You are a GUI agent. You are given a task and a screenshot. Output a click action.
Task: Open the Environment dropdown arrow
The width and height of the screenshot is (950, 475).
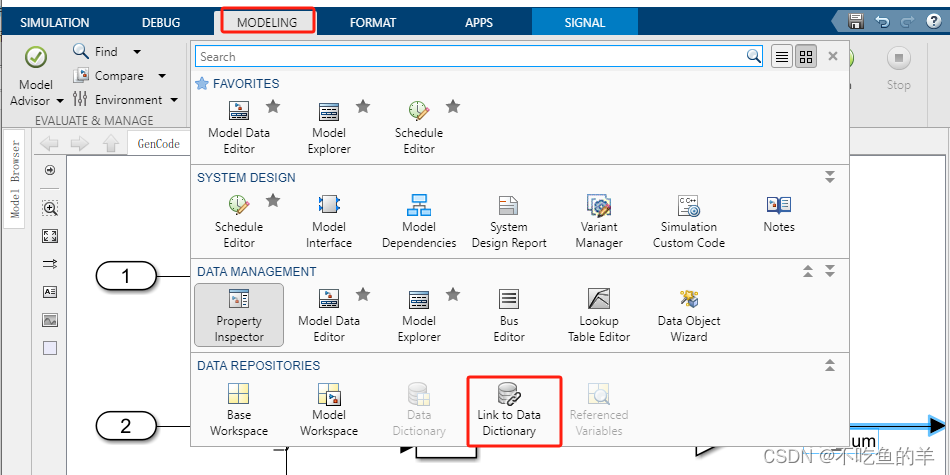point(174,100)
